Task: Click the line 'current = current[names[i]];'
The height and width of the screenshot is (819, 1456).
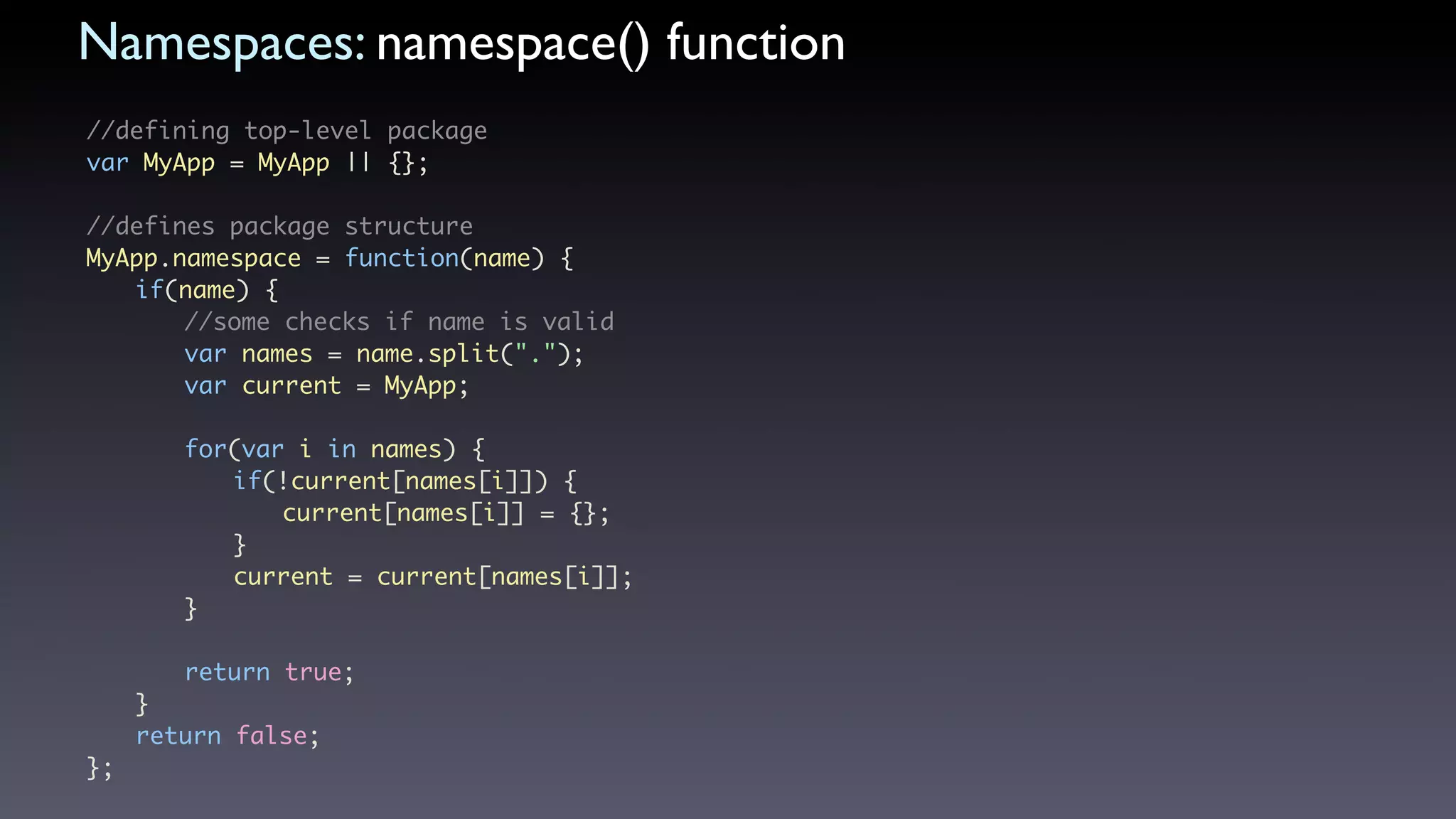Action: coord(433,577)
